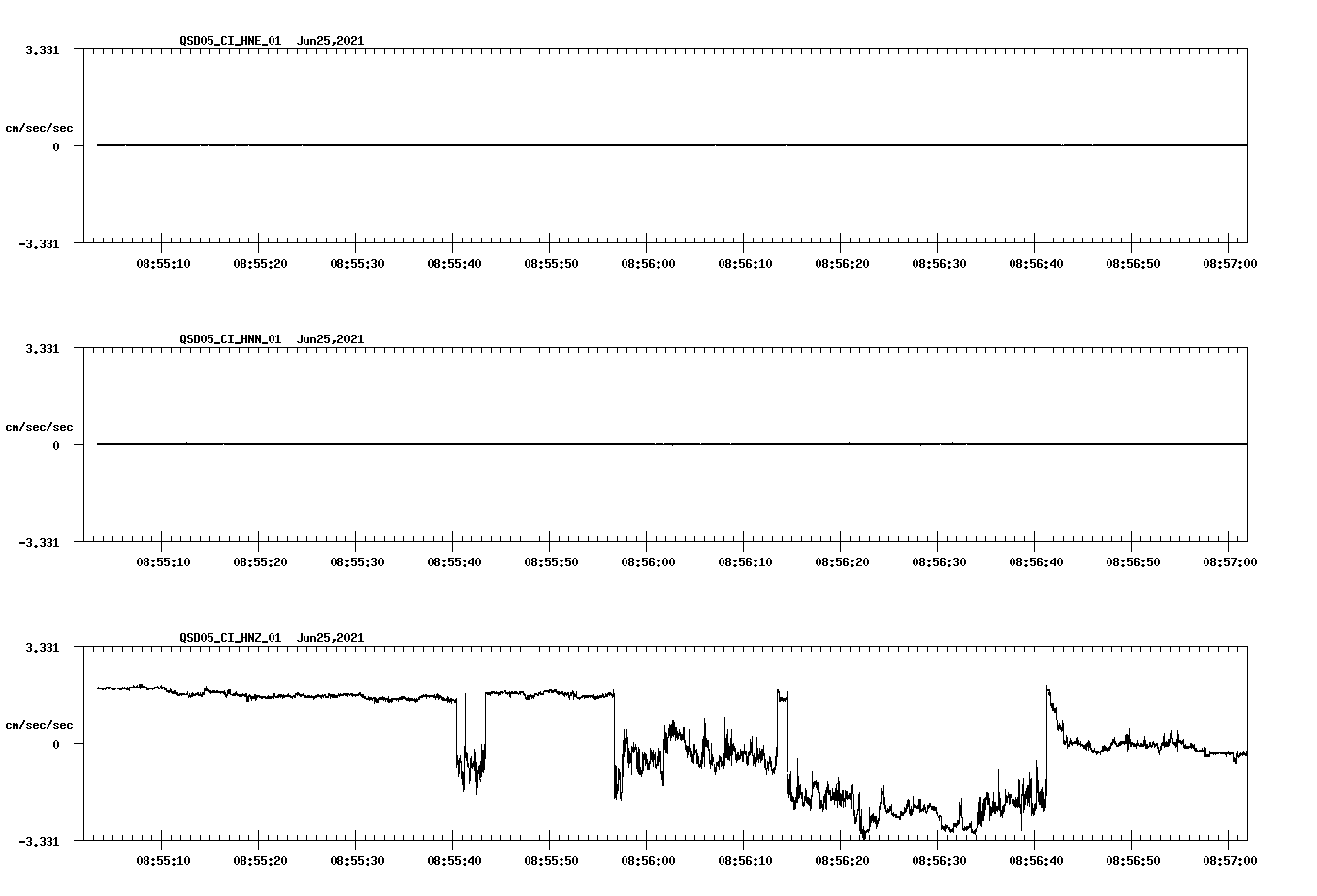Click 08:56:10 time label under HNN plot
This screenshot has width=1317, height=896.
point(745,561)
